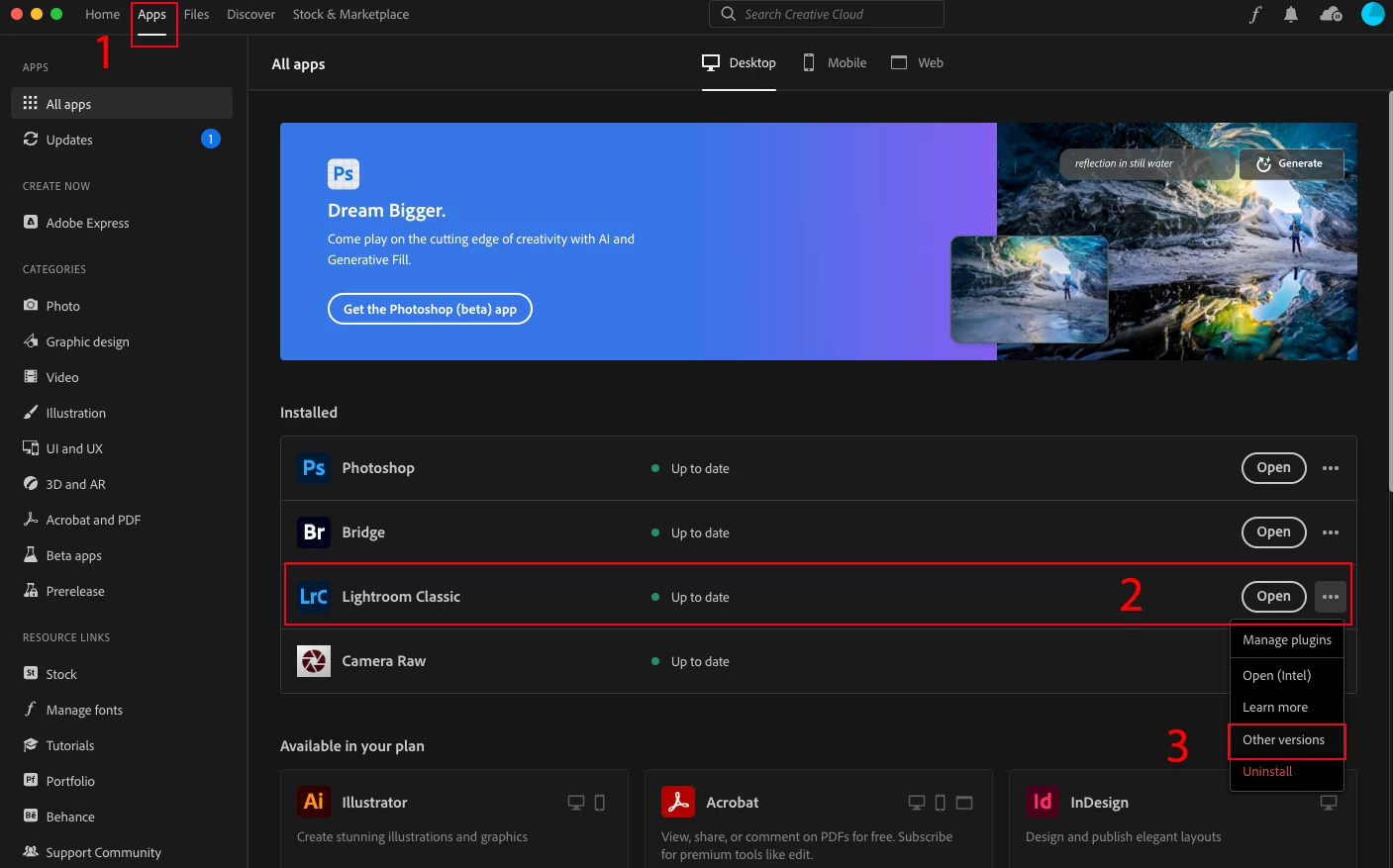Open more options for Bridge
The image size is (1393, 868).
coord(1331,532)
